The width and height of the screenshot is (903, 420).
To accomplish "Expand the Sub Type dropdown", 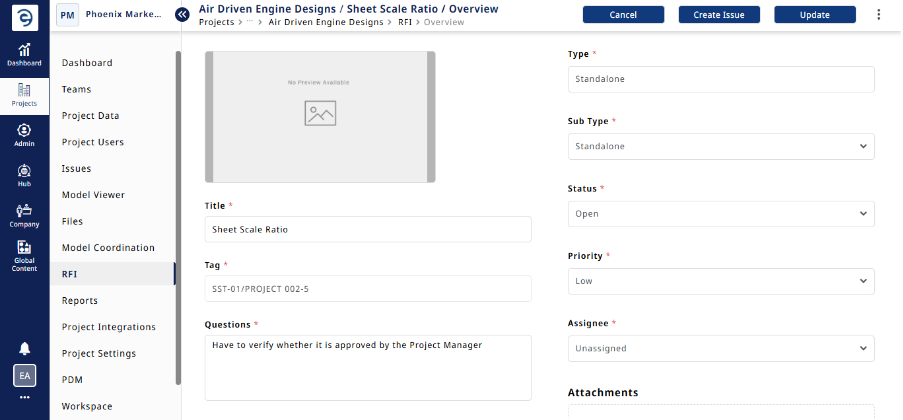I will [720, 146].
